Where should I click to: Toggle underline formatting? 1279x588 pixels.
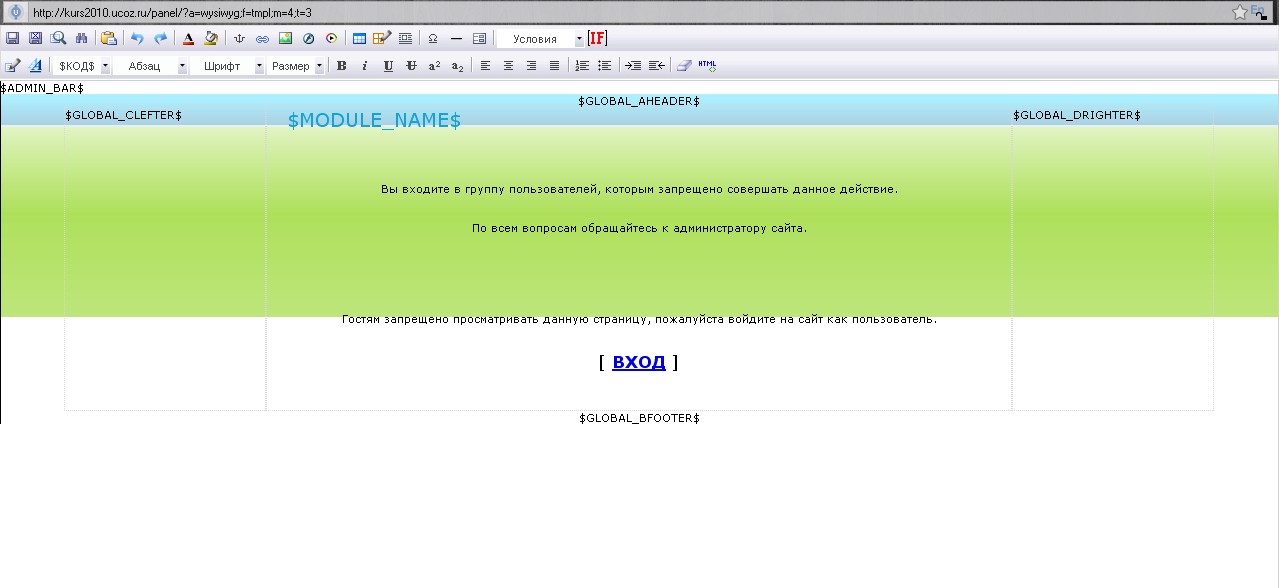388,66
